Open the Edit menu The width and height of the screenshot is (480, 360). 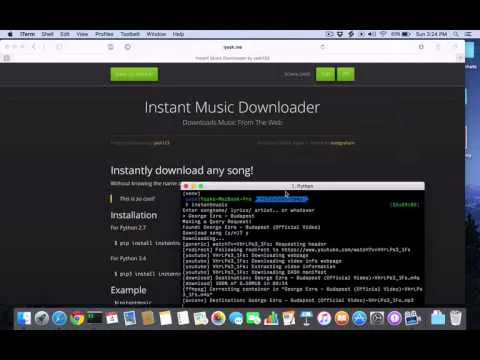(x=65, y=34)
